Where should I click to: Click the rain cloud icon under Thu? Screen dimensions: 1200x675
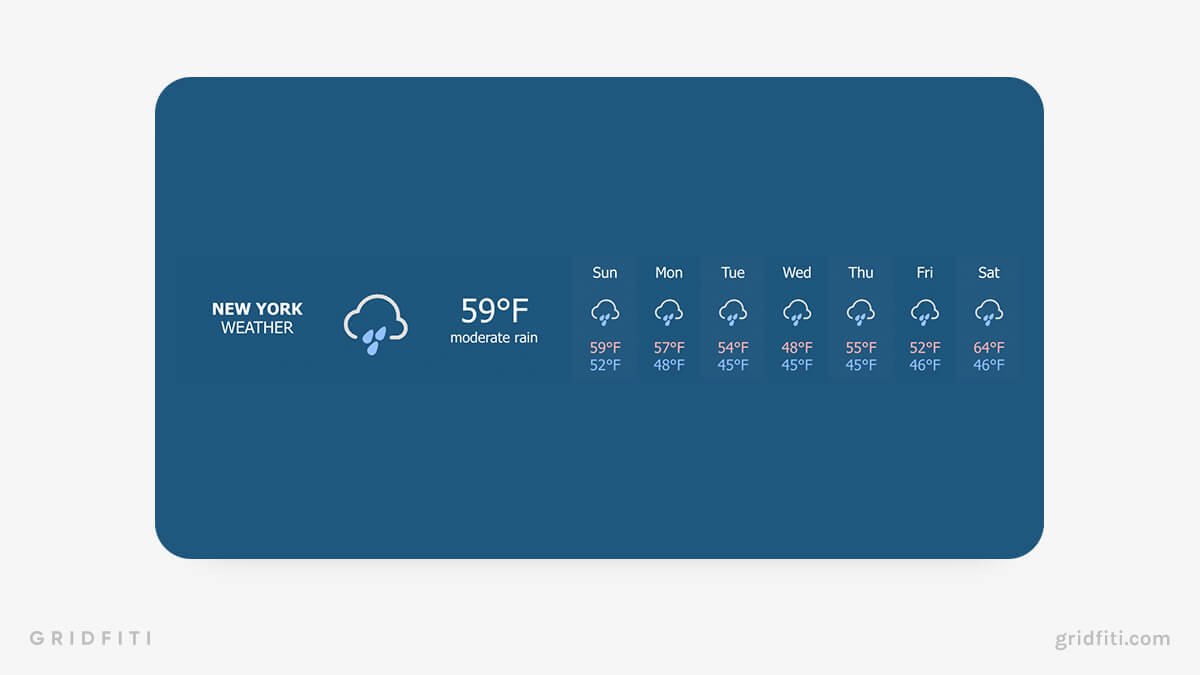[860, 313]
